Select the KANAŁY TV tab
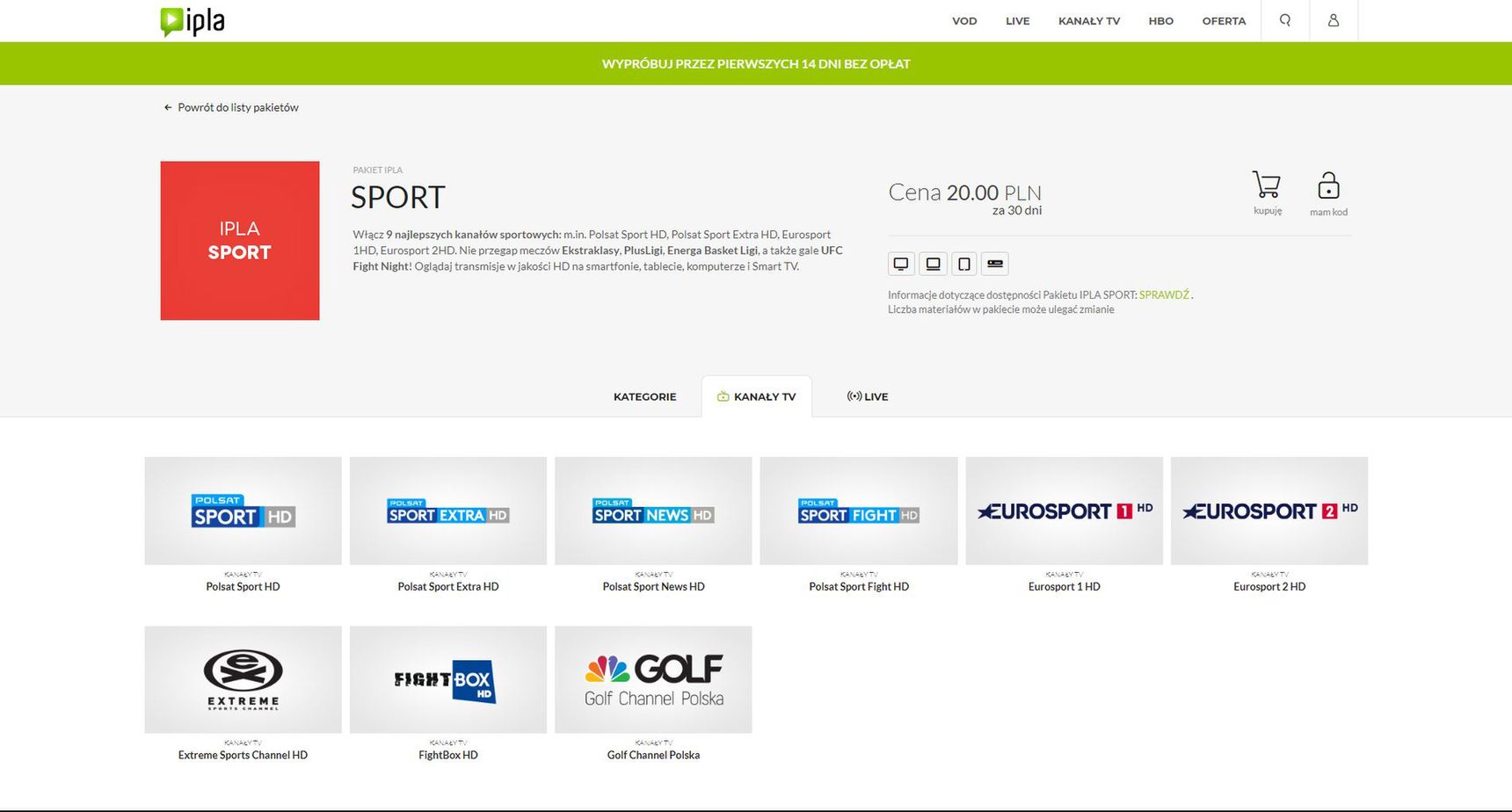 (757, 396)
